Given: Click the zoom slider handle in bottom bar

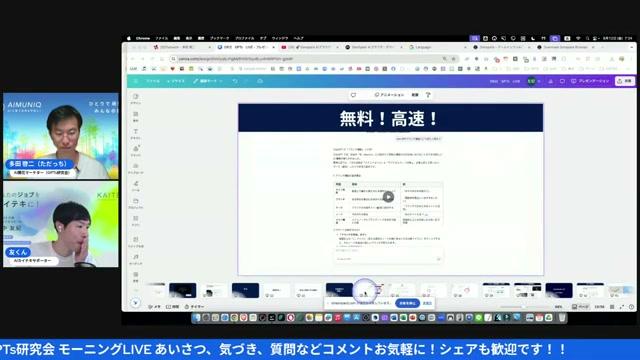Looking at the screenshot, I should click(x=523, y=307).
